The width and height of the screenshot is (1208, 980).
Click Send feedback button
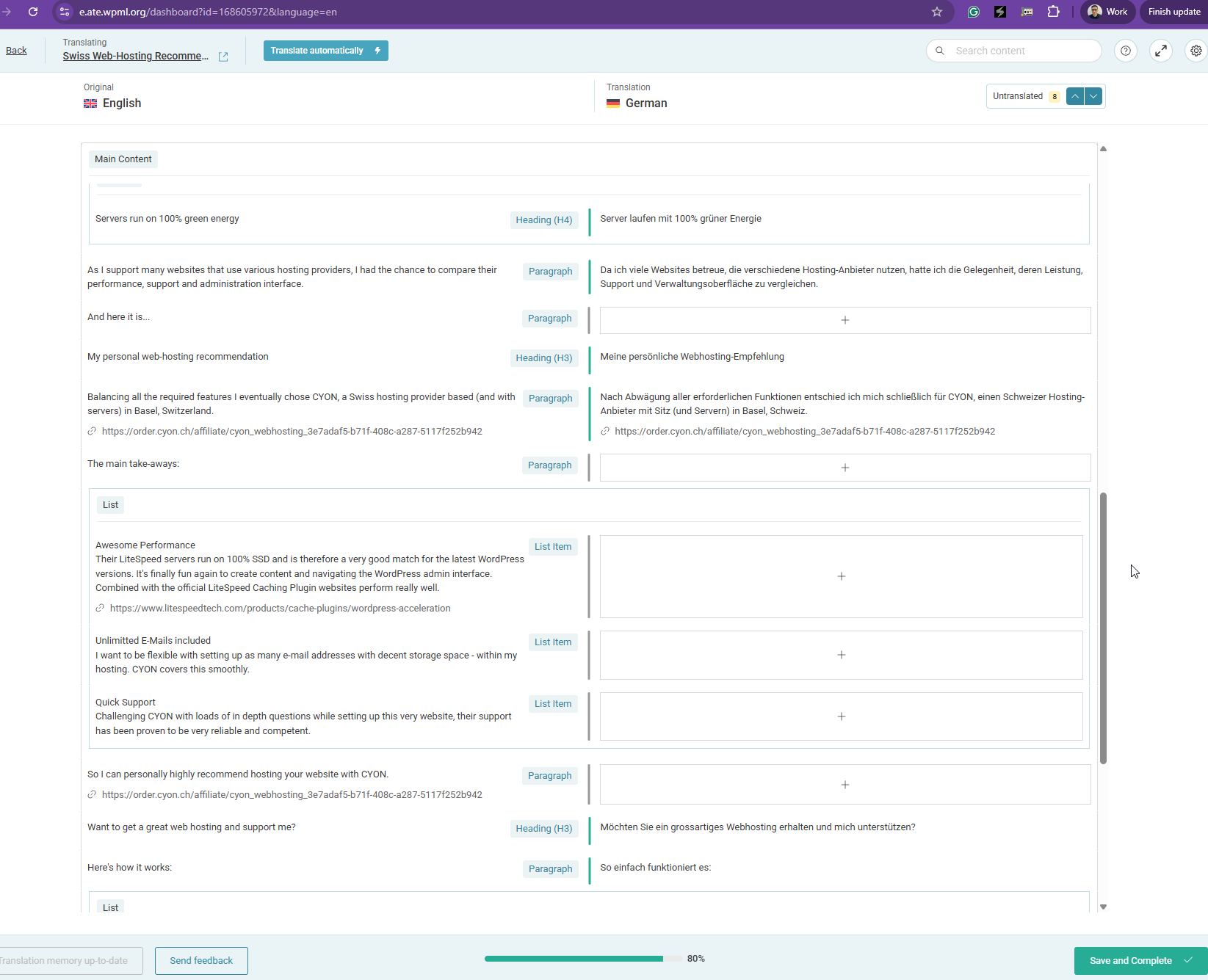coord(201,961)
